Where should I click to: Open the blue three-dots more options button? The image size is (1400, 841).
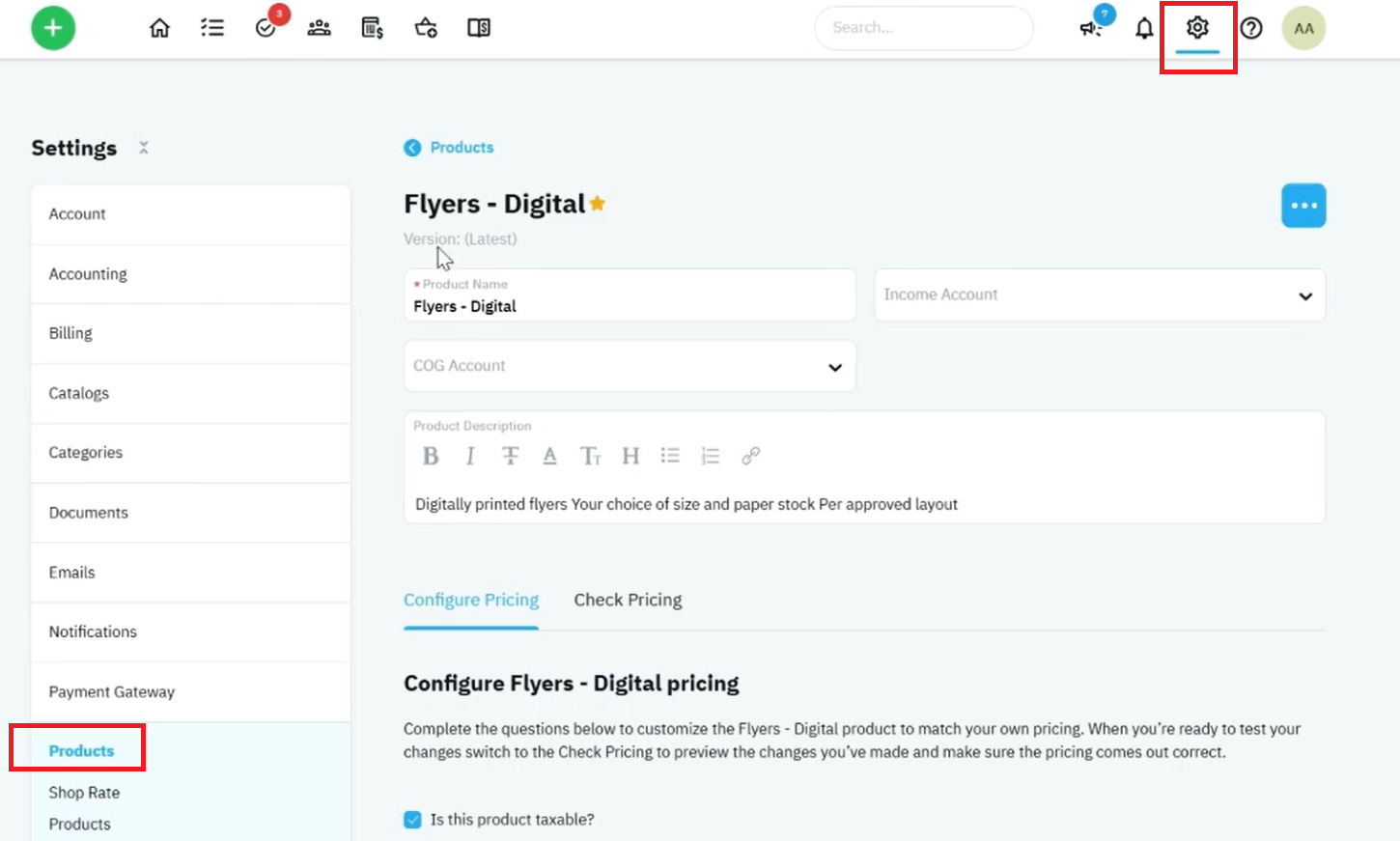[1303, 206]
